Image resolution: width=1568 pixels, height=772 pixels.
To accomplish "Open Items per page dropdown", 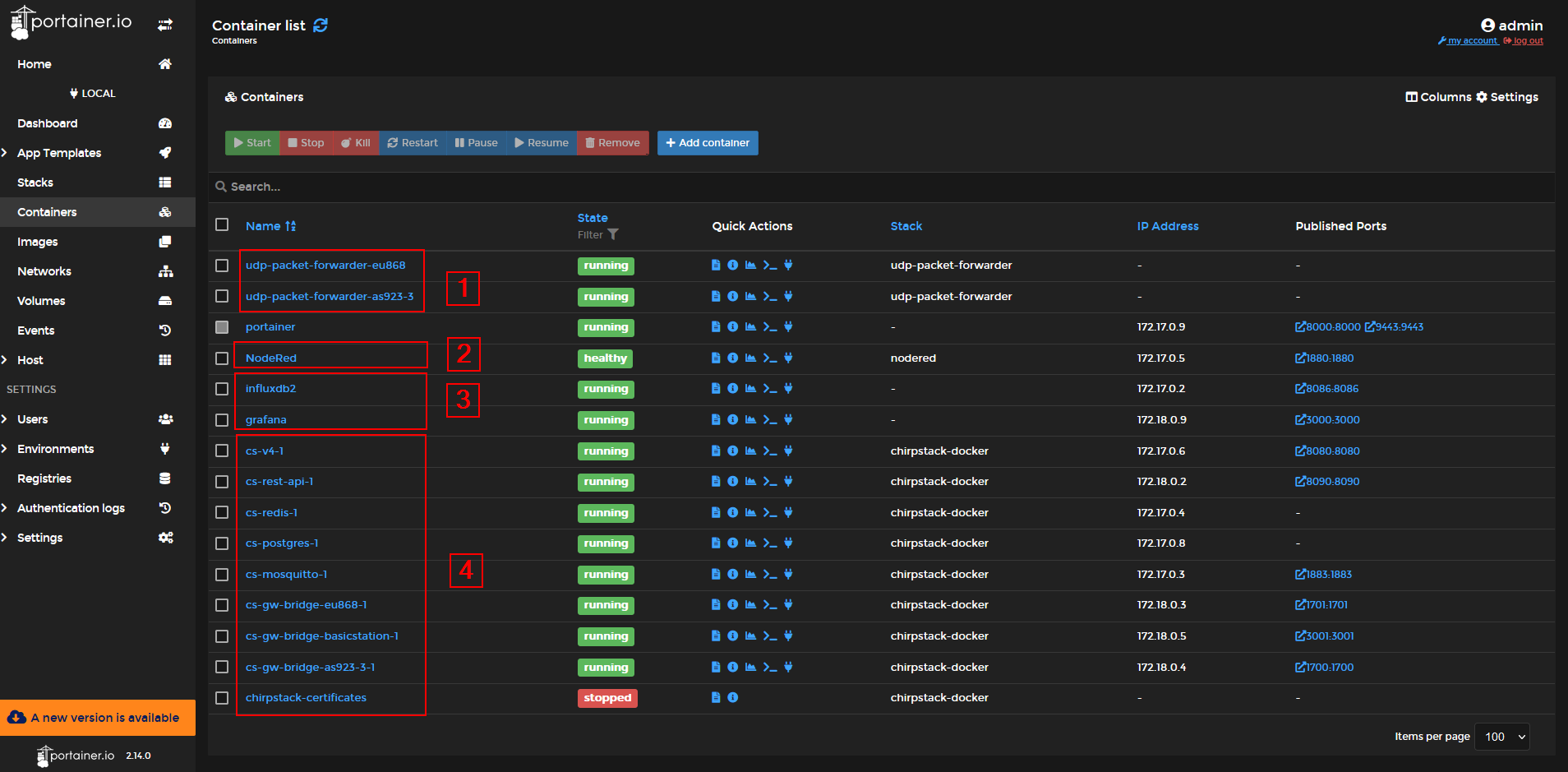I will click(x=1502, y=737).
